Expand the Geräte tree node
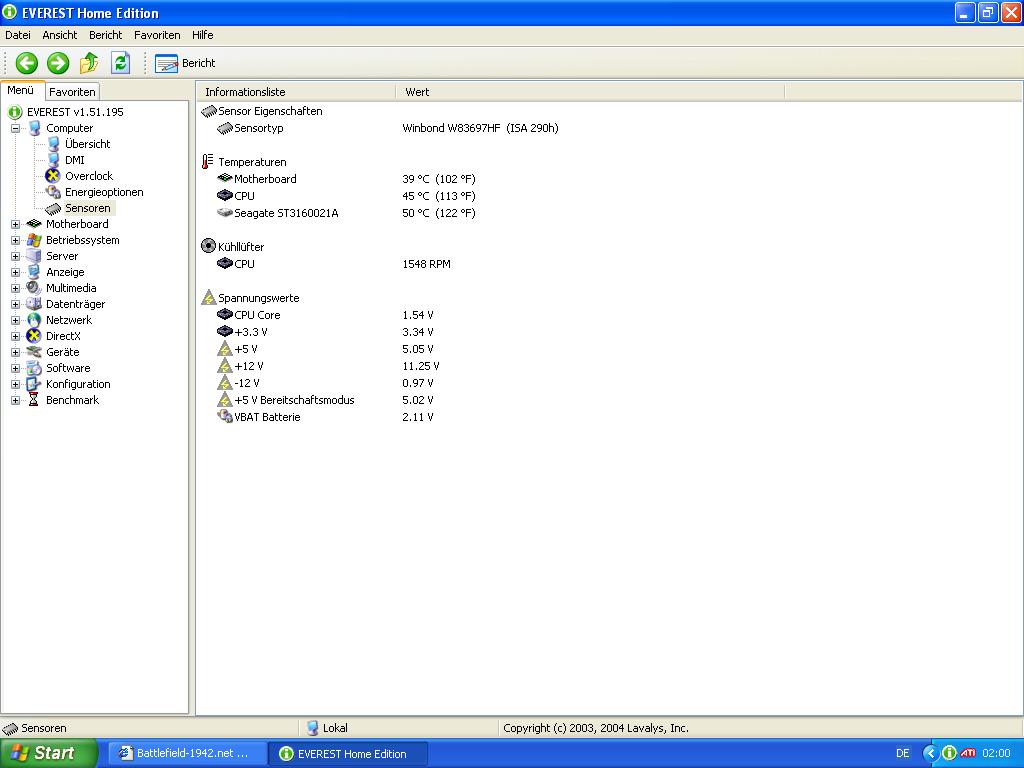1024x768 pixels. point(15,353)
